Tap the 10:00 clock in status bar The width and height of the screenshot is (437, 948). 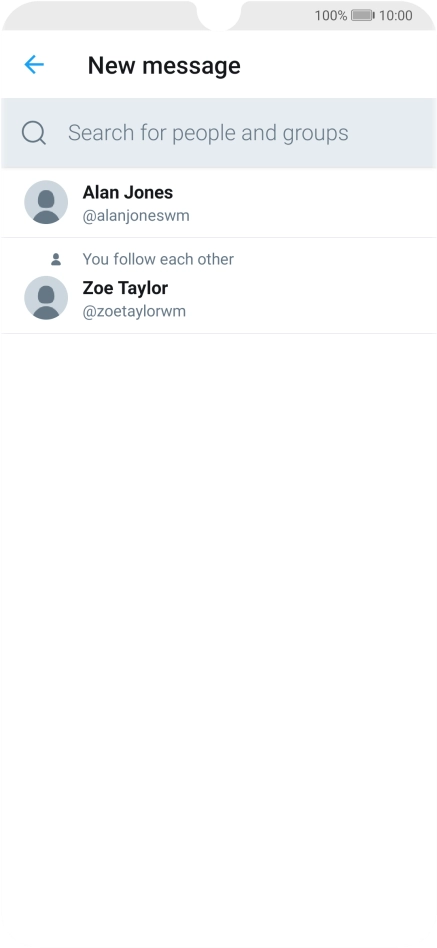(x=395, y=15)
